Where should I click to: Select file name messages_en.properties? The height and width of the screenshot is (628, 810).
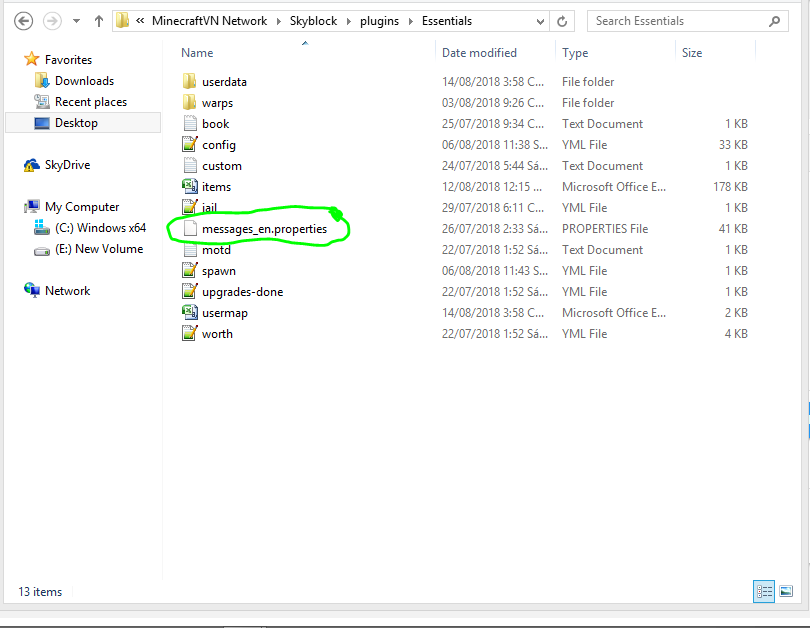tap(264, 229)
